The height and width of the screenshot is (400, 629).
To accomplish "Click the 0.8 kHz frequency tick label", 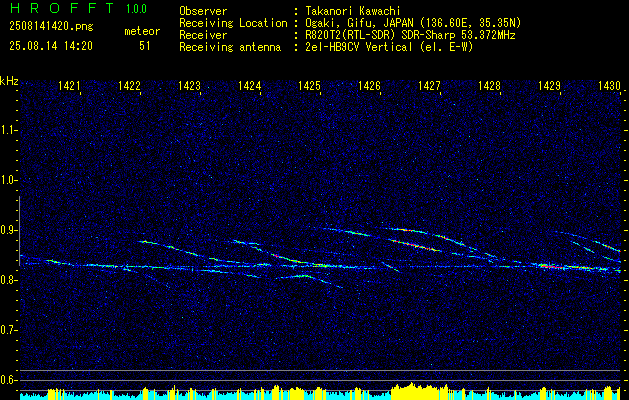I will [x=7, y=280].
